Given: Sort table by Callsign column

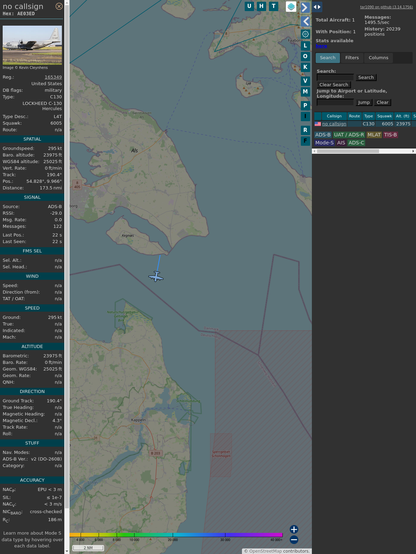Looking at the screenshot, I should click(334, 116).
